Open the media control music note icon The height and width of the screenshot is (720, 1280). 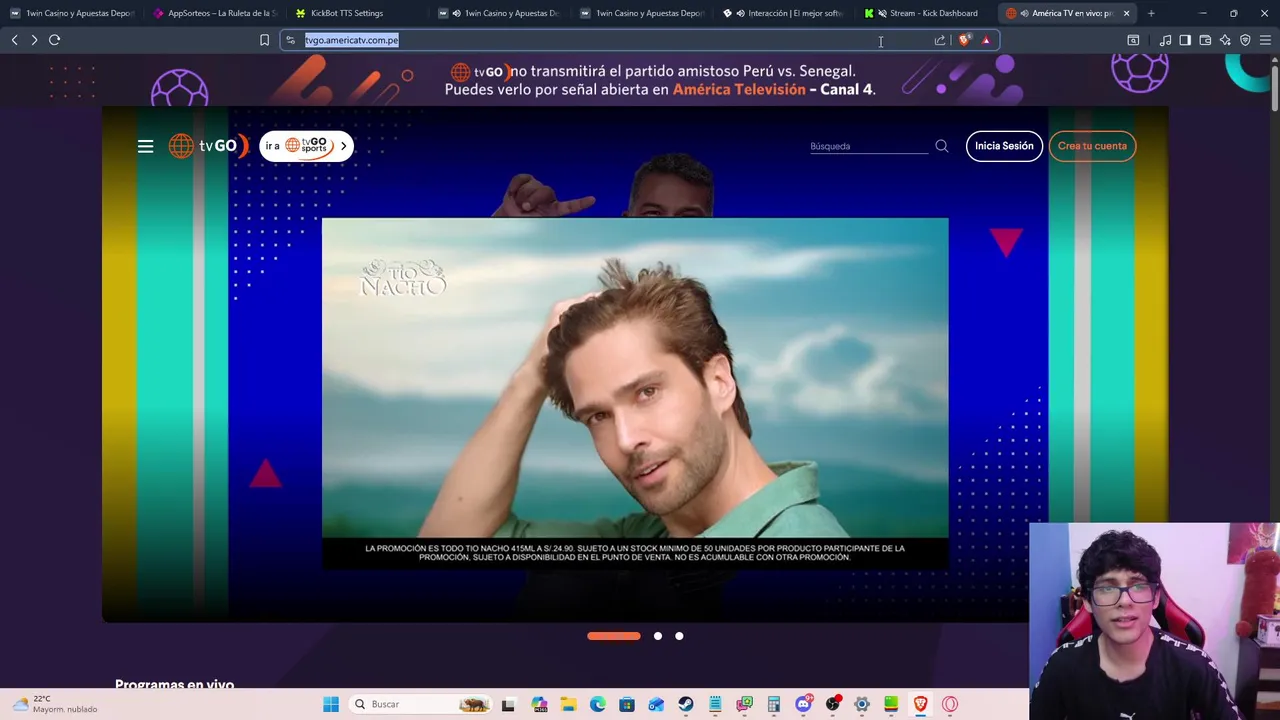1165,40
